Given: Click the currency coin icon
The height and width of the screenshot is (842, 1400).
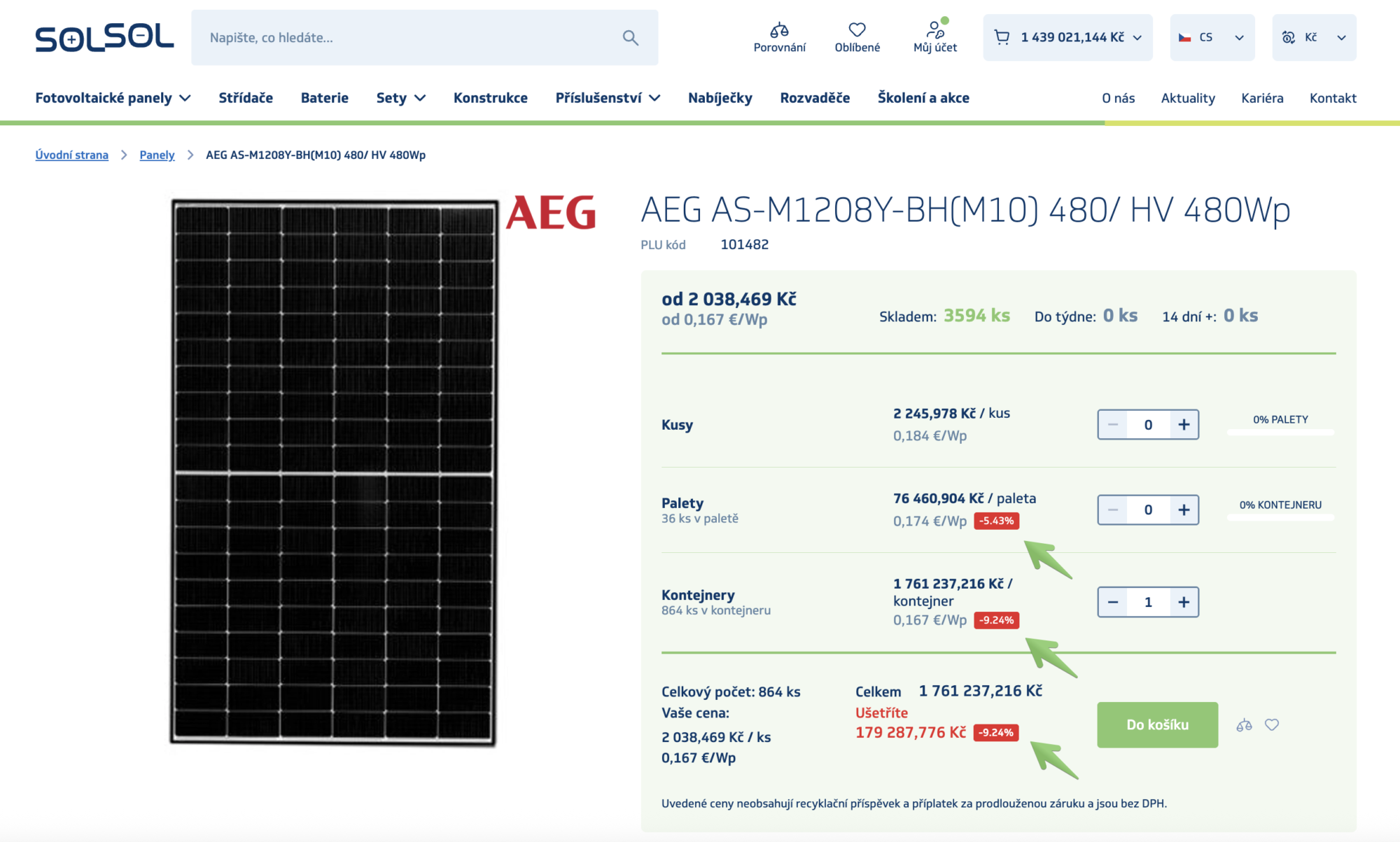Looking at the screenshot, I should click(1288, 38).
